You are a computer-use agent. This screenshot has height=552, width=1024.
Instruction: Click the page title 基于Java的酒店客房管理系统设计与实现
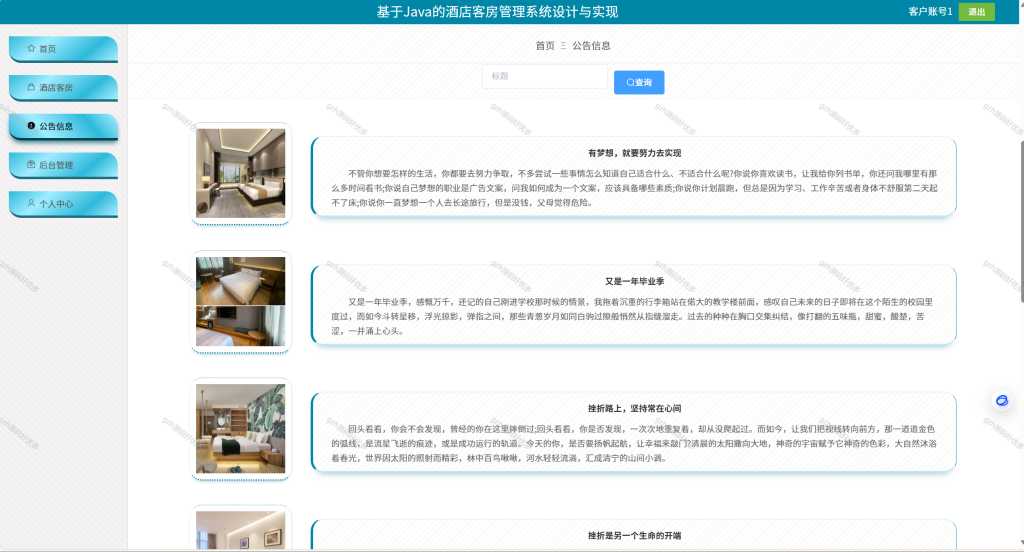pos(497,12)
